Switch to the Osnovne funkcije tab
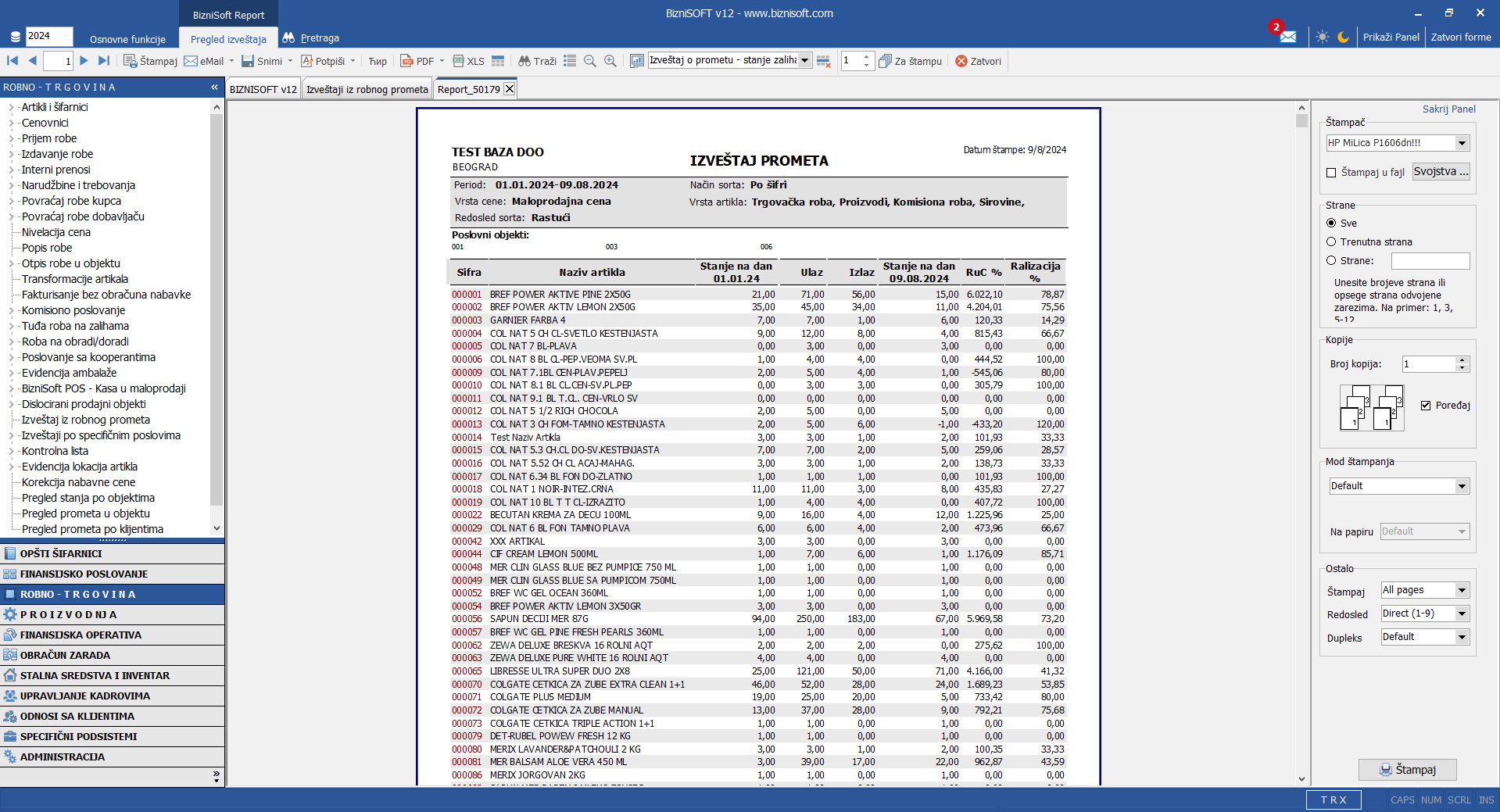 [x=127, y=39]
